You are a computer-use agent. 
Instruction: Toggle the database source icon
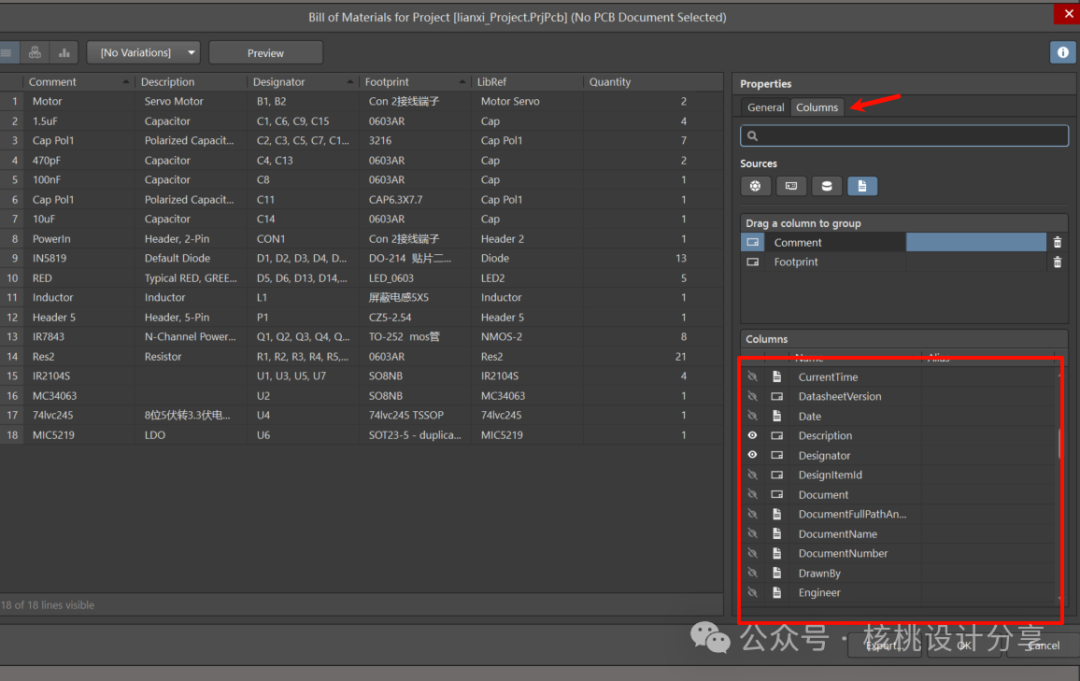(x=826, y=186)
